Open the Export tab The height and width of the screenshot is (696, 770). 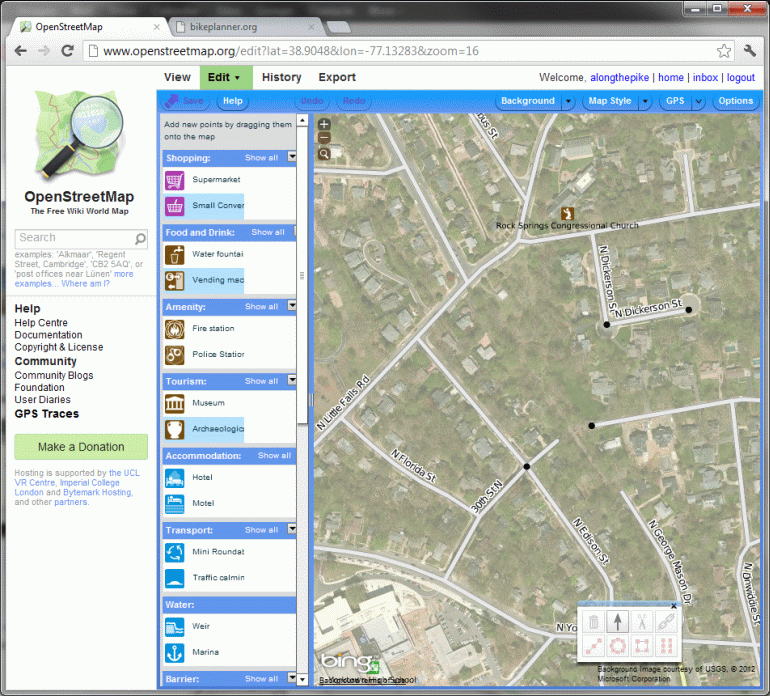click(337, 78)
